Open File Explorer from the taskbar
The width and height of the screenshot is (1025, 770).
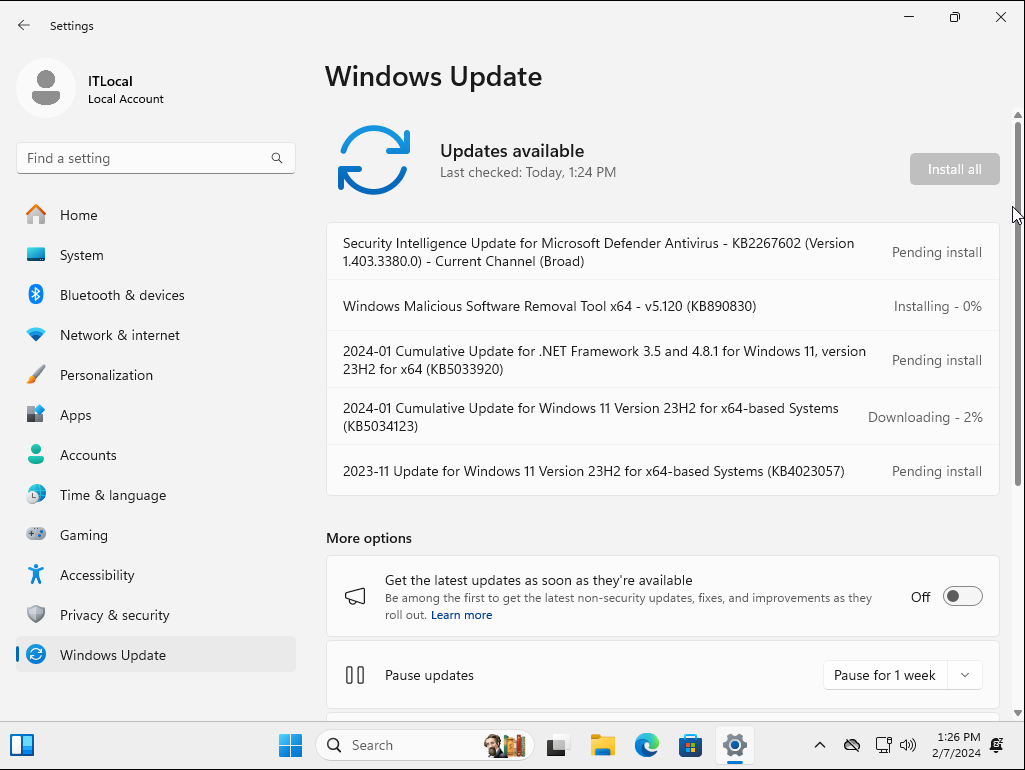pos(602,745)
